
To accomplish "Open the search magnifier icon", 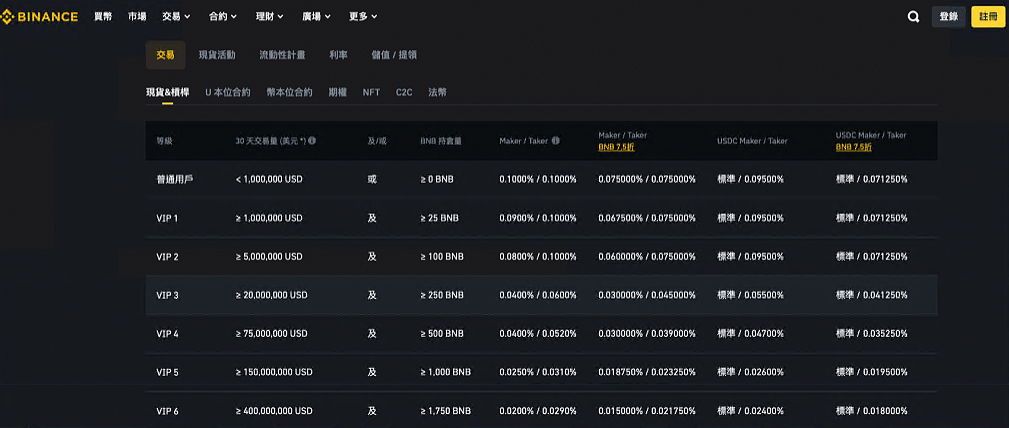I will pos(913,17).
